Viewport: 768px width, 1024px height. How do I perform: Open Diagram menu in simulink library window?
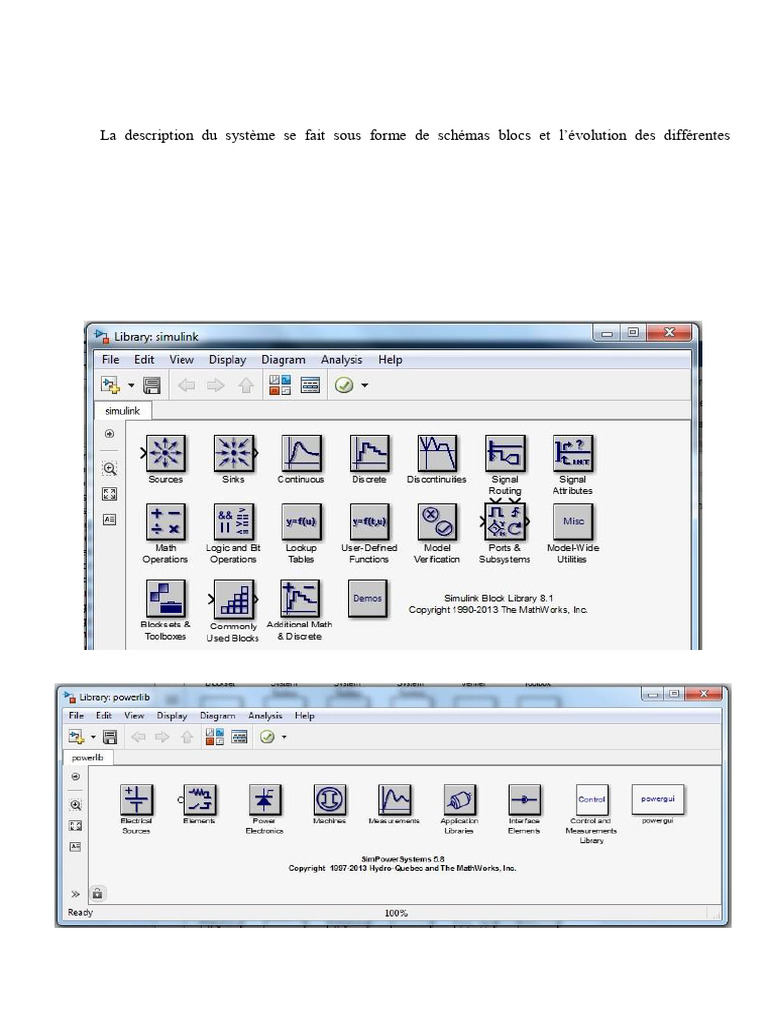[x=283, y=360]
